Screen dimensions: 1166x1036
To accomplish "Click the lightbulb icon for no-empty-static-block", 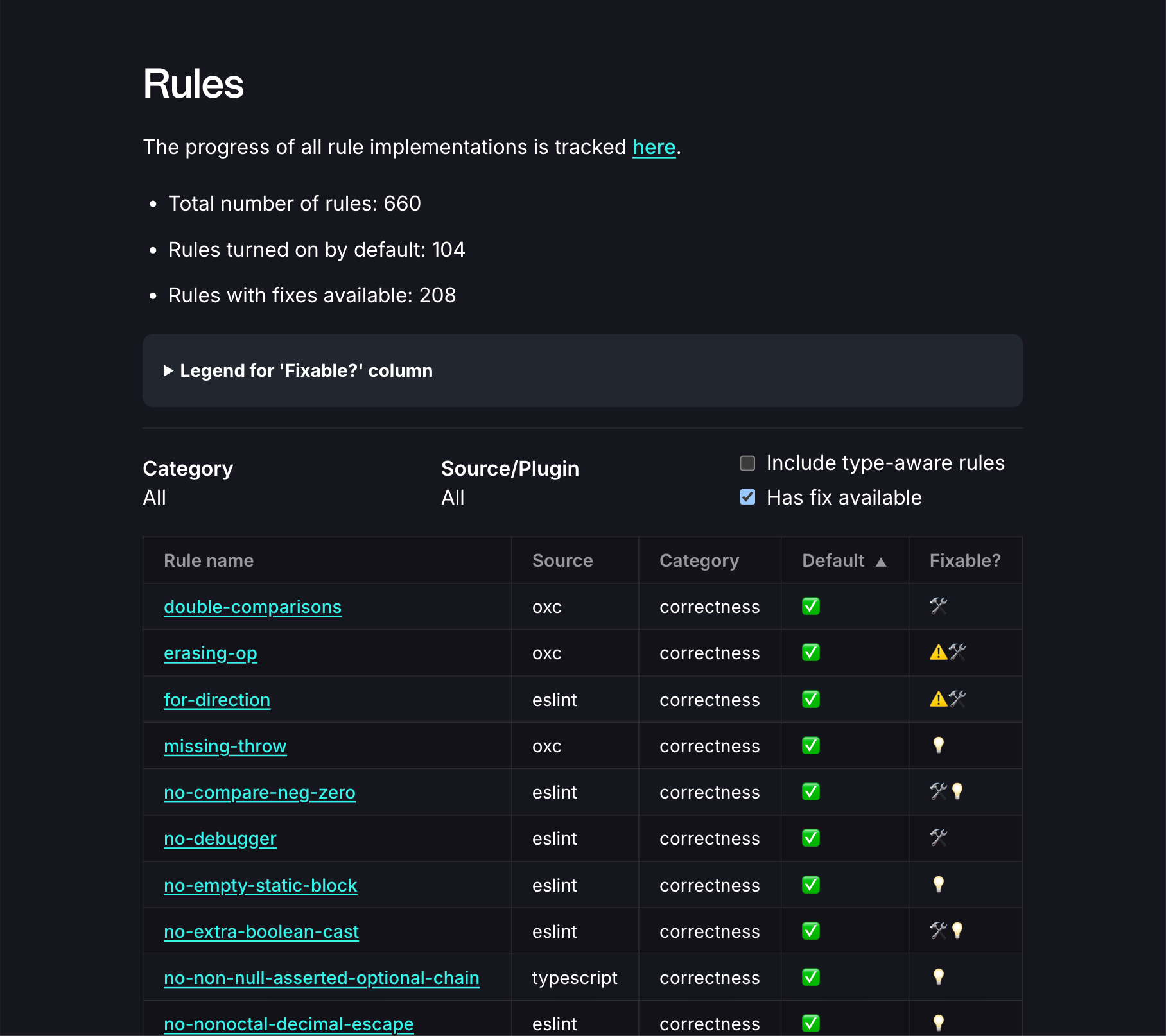I will coord(938,885).
